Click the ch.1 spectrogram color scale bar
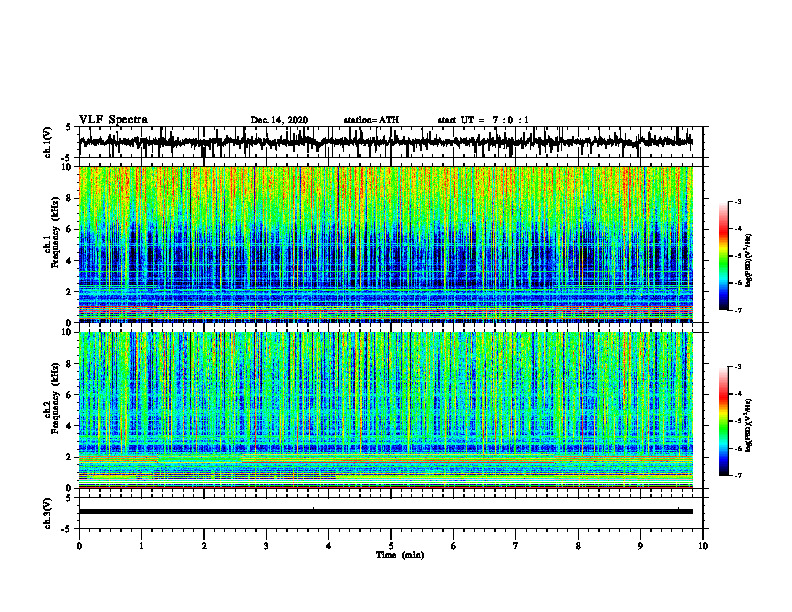The image size is (792, 612). 724,256
